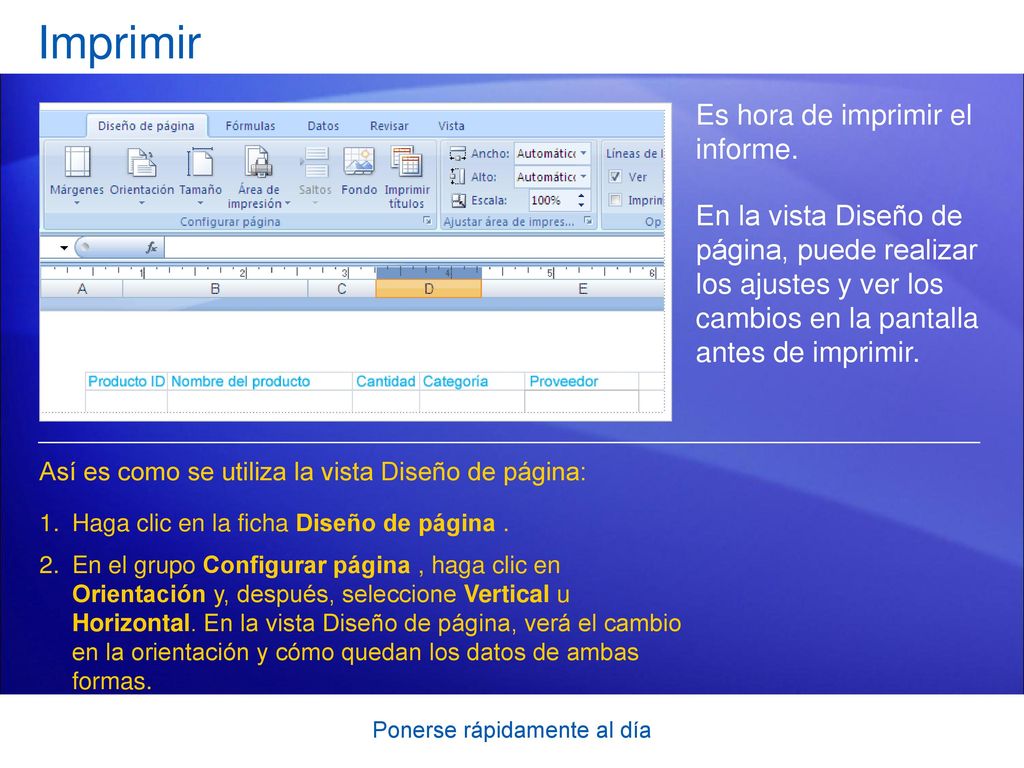Increase the Escala percentage stepper
1024x768 pixels.
(581, 195)
